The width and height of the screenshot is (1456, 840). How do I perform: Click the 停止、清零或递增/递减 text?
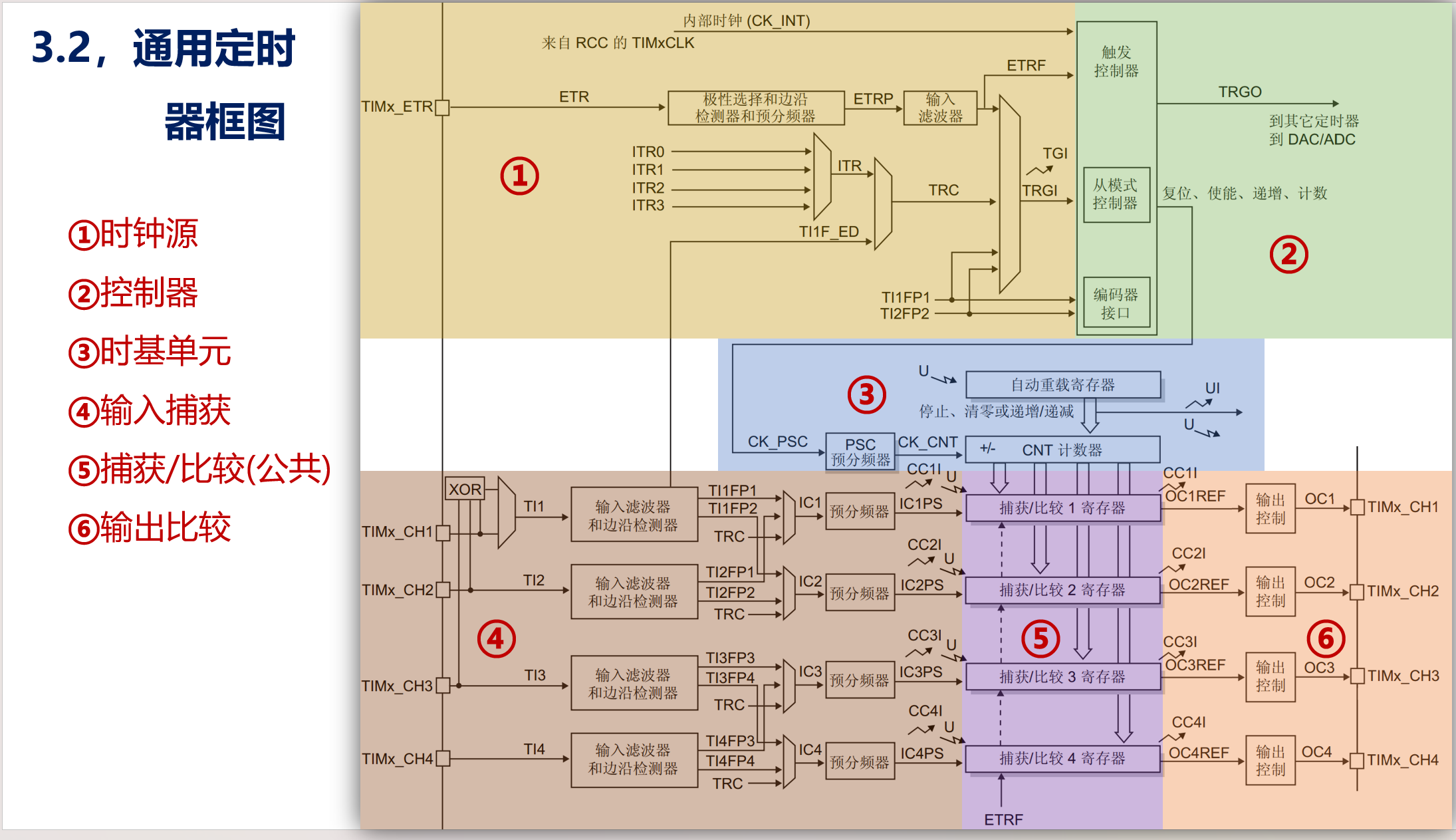997,412
